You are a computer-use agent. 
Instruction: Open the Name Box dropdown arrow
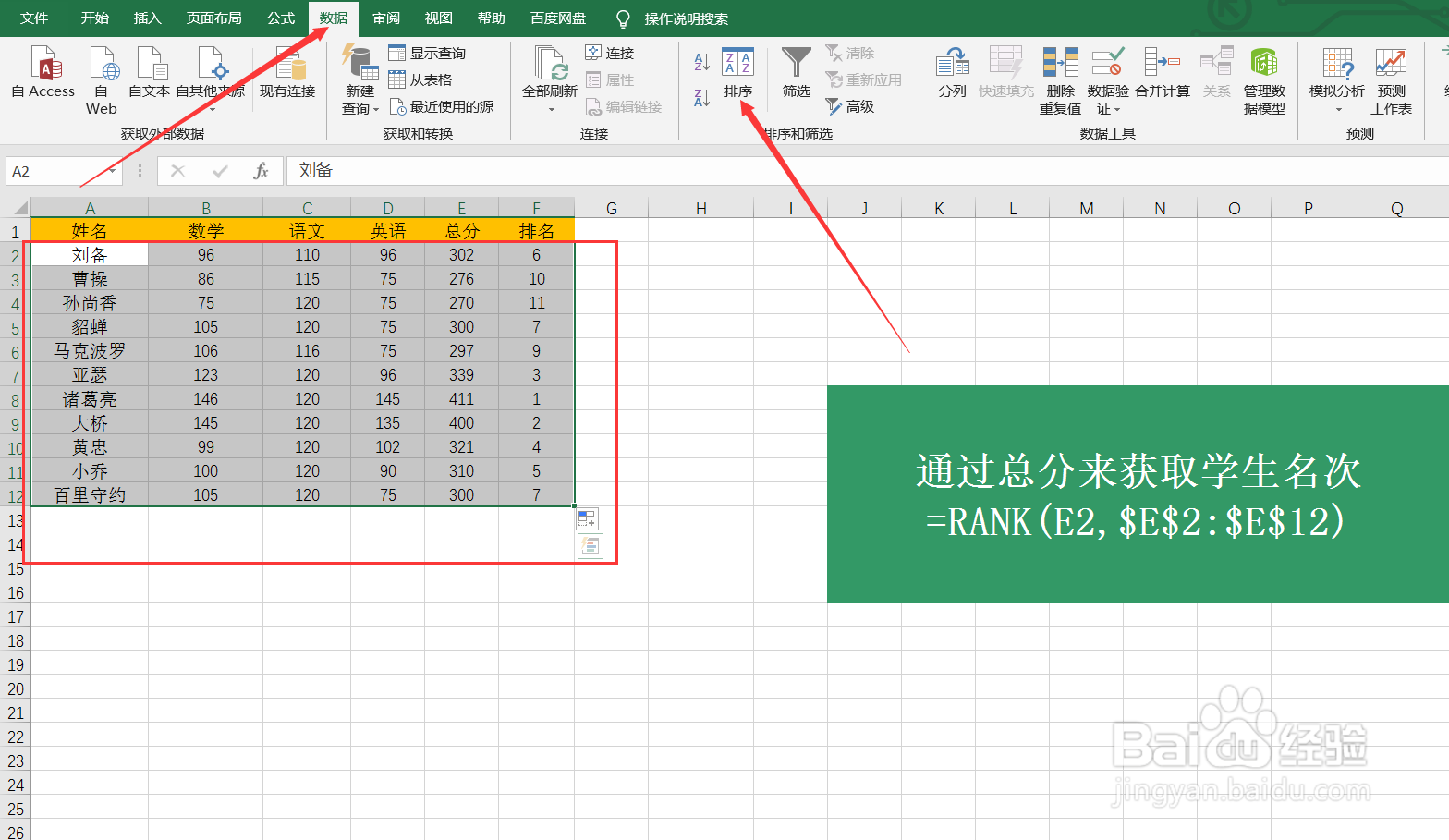click(x=113, y=171)
